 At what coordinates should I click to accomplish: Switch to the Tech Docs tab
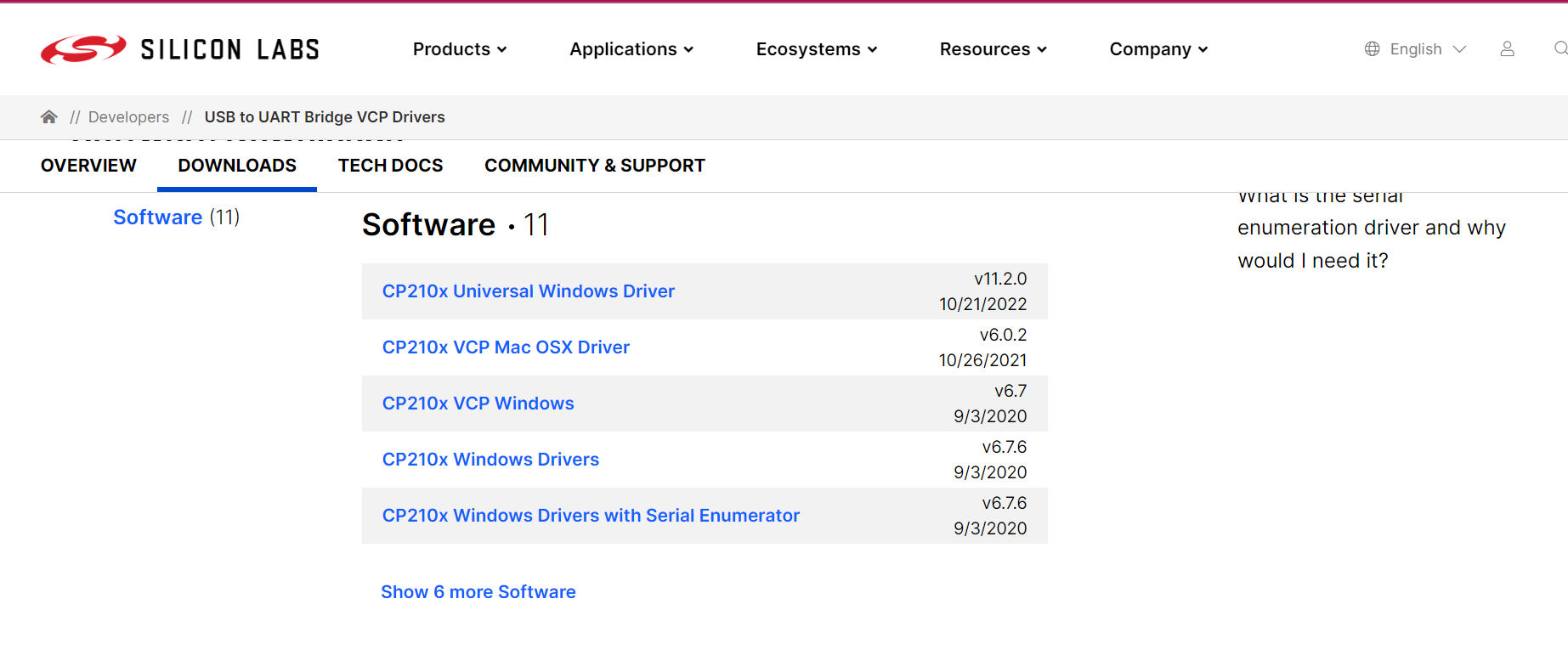[x=390, y=166]
